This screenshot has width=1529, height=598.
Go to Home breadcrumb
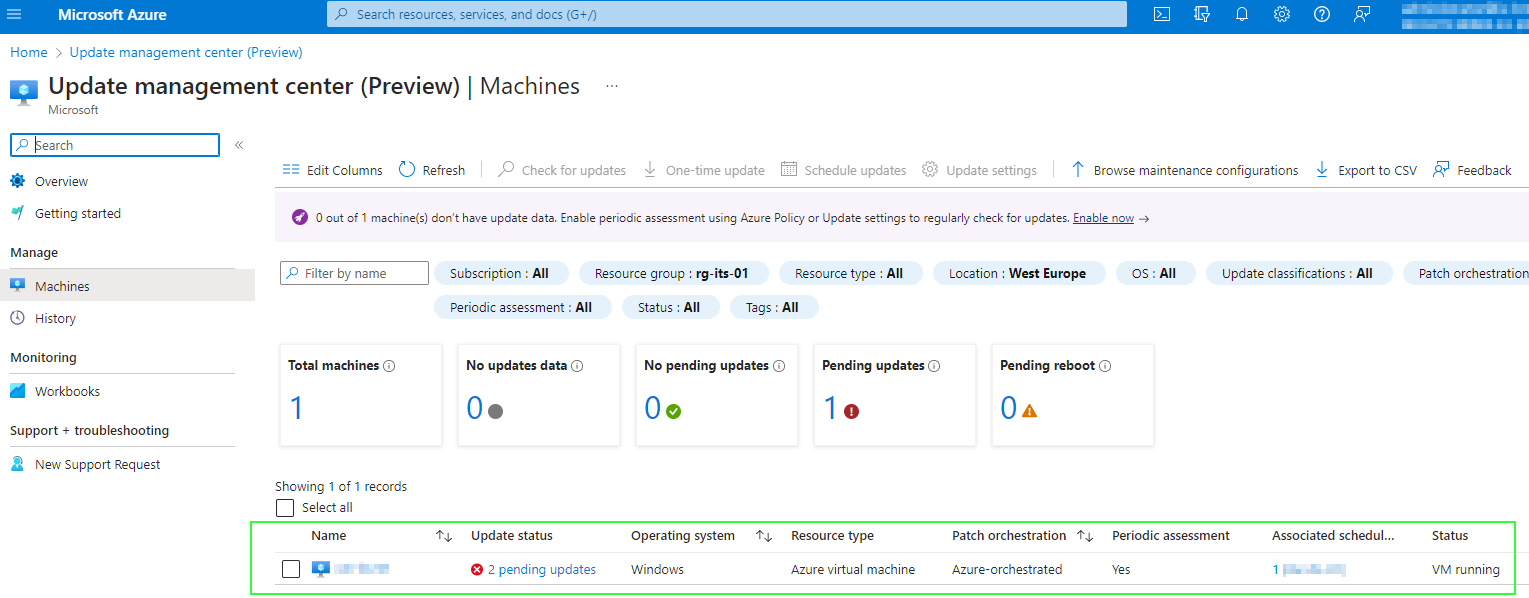29,52
